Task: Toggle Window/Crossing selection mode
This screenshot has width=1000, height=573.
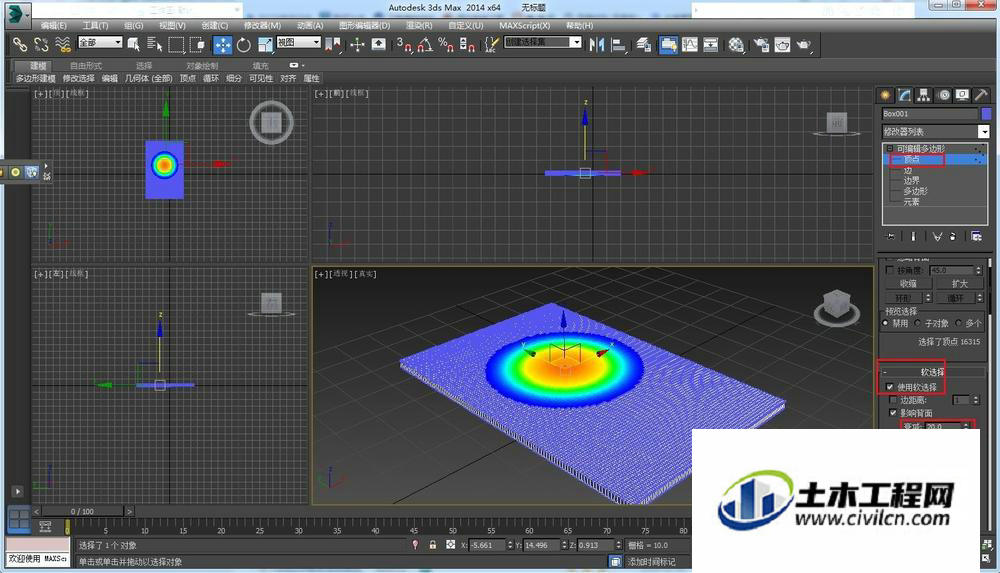Action: point(197,44)
